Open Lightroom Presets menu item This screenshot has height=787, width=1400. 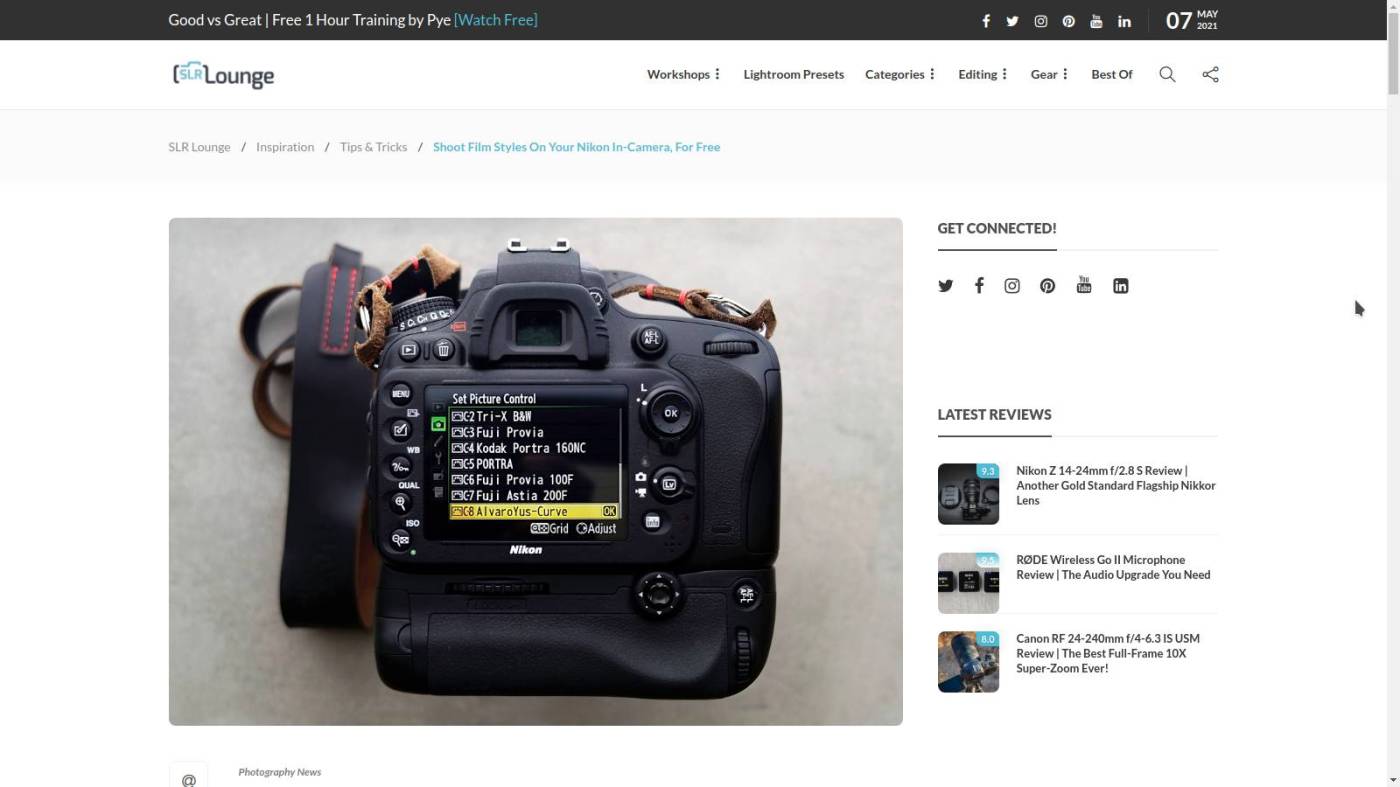point(793,74)
